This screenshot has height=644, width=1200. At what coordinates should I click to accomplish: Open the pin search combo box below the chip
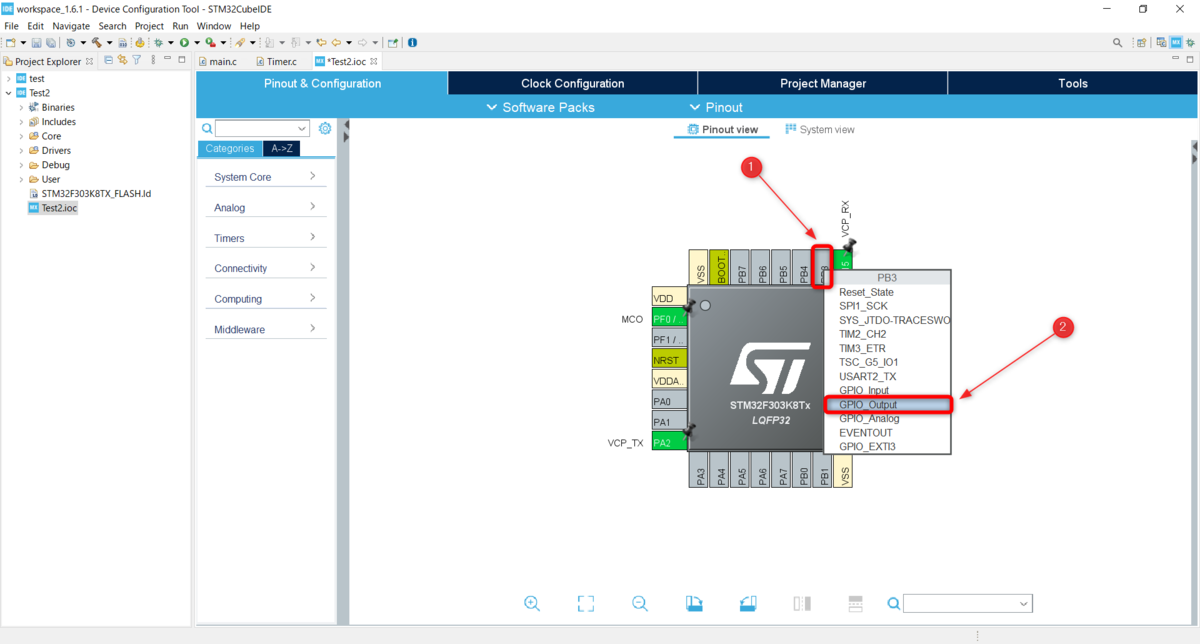[968, 603]
